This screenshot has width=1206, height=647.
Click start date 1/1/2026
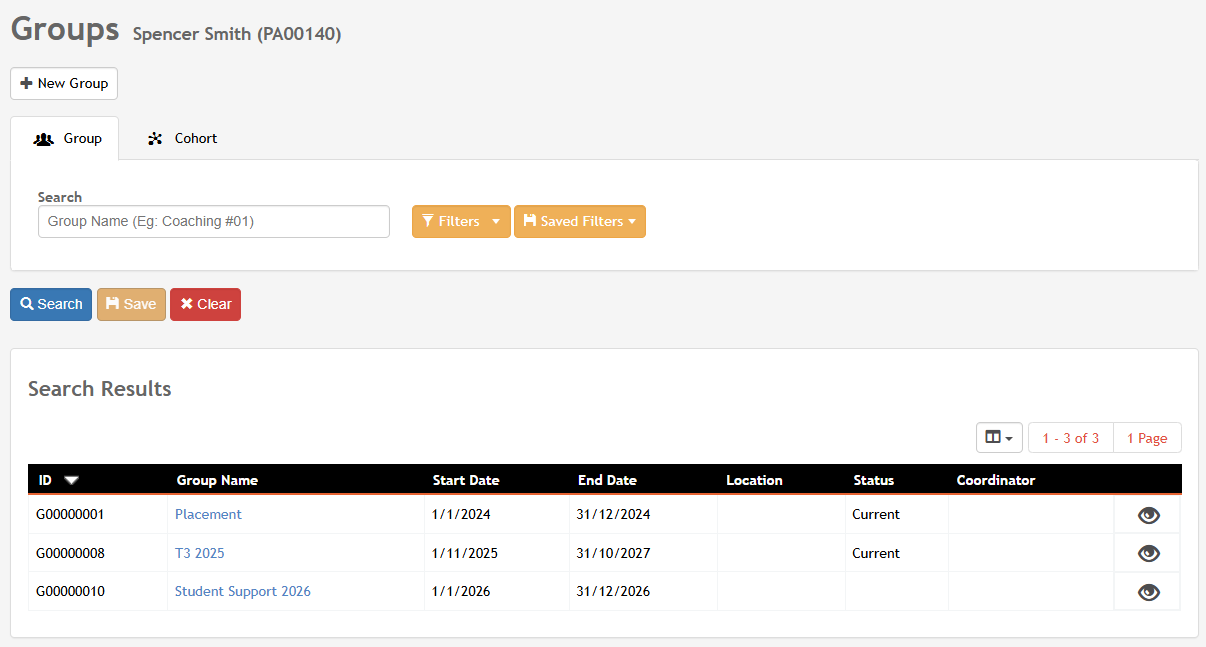(x=461, y=592)
